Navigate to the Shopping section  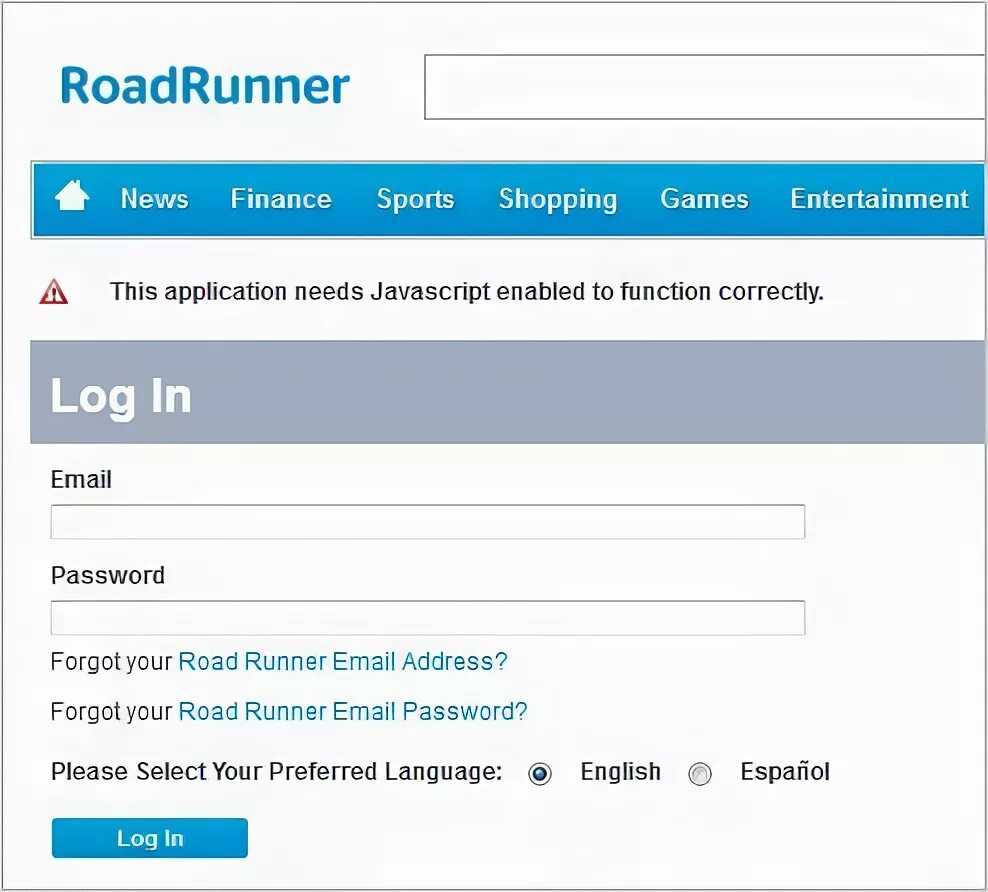[x=558, y=200]
